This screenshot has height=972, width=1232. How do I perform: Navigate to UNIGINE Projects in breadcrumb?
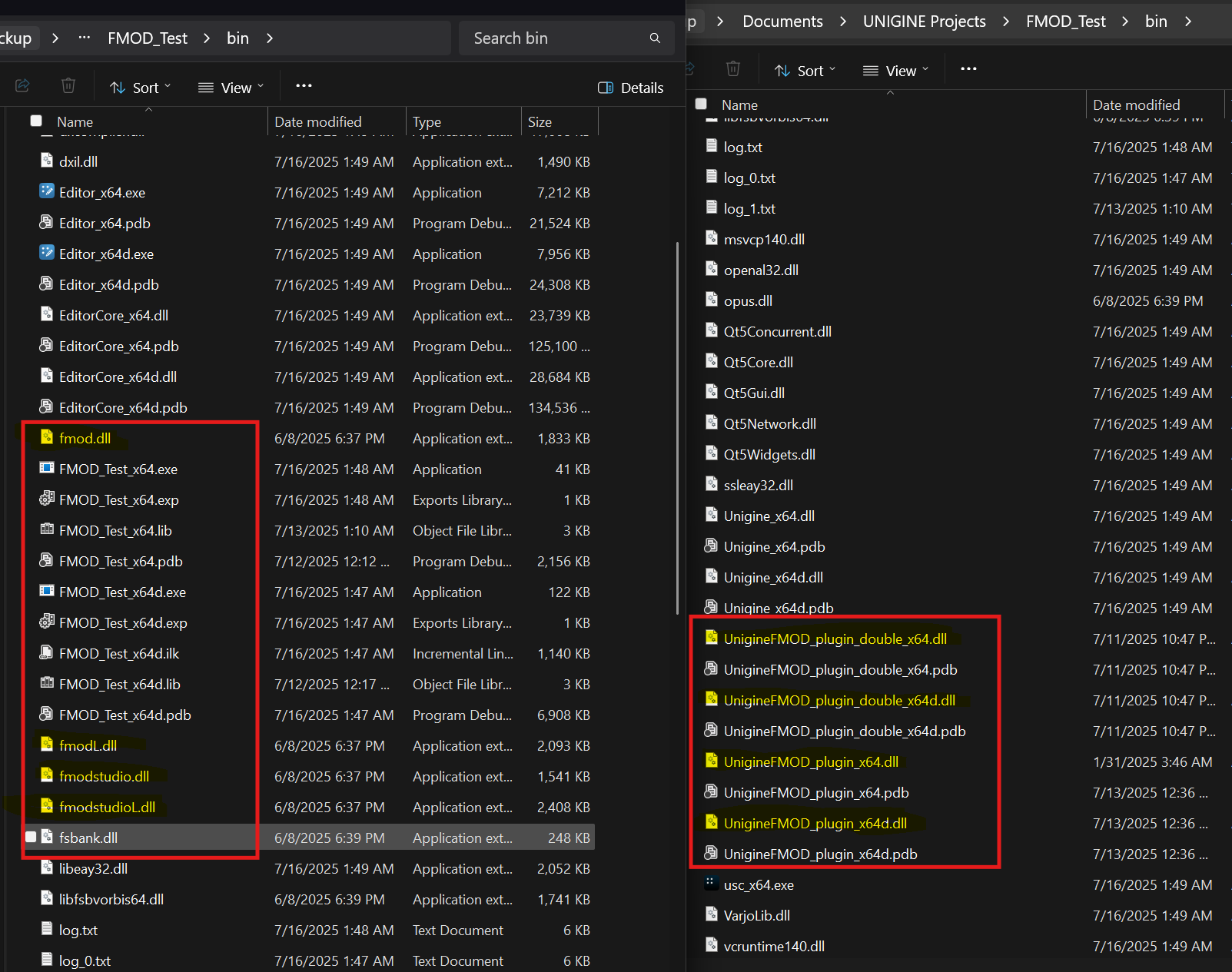(924, 22)
